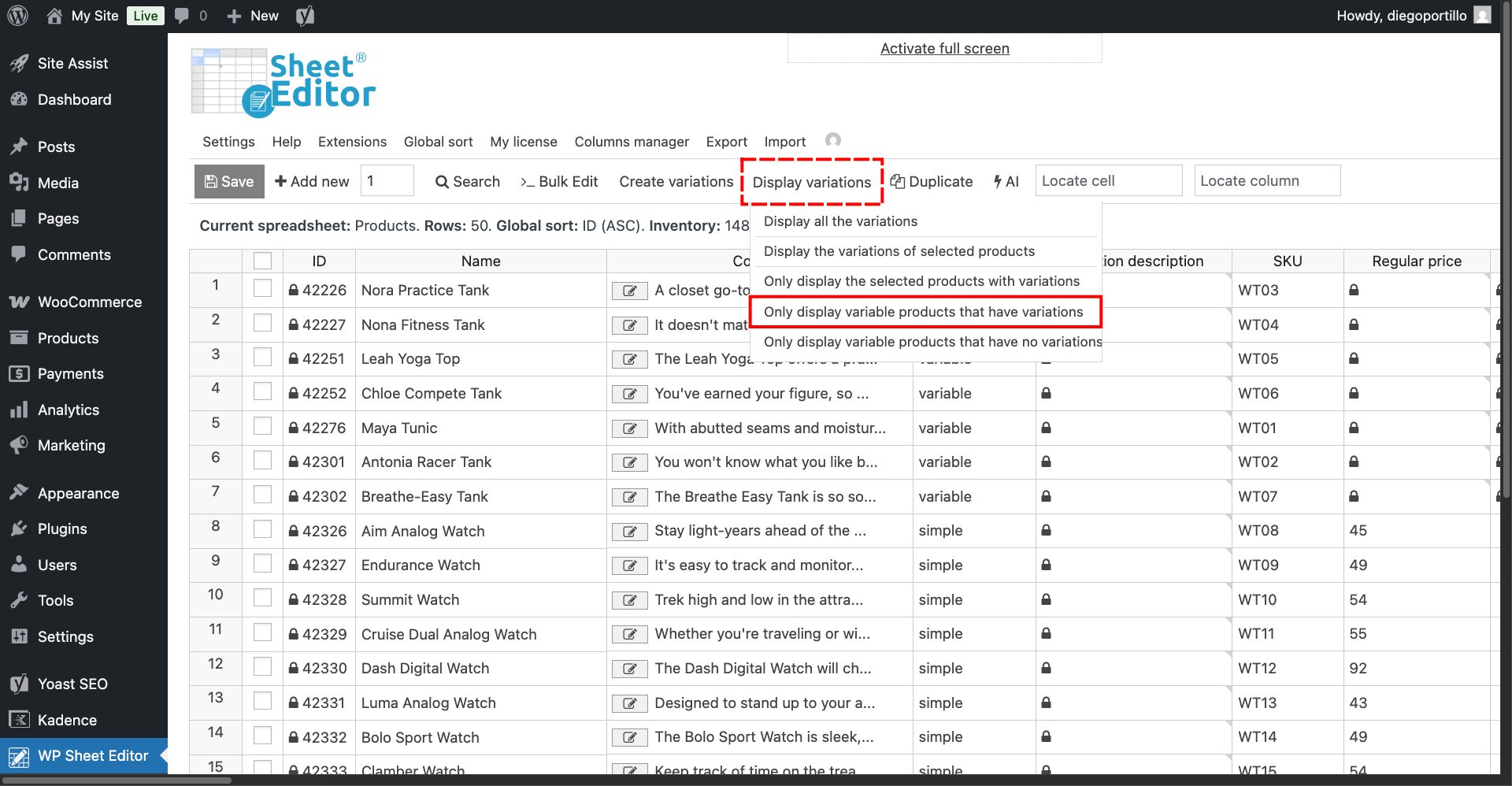Click the user avatar next to Howdy

click(x=1482, y=16)
